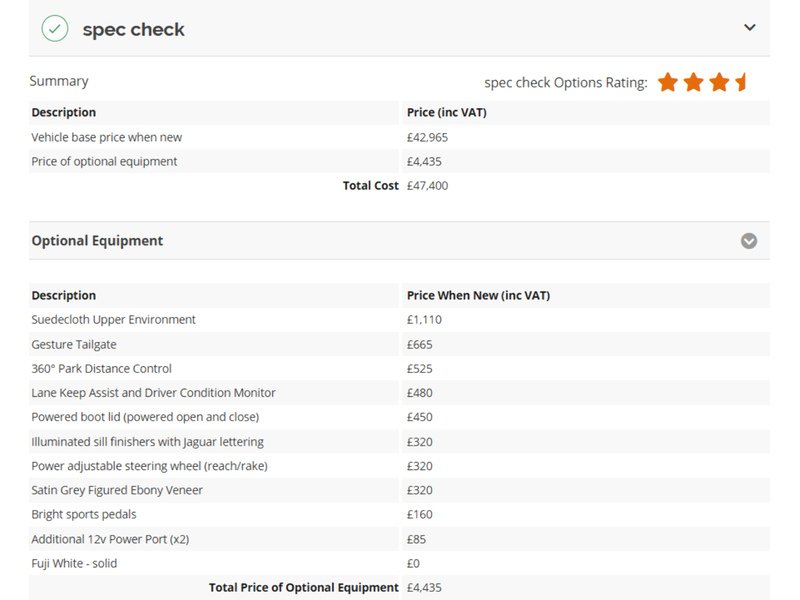This screenshot has width=800, height=600.
Task: Select the Suedecloth Upper Environment row
Action: click(399, 320)
